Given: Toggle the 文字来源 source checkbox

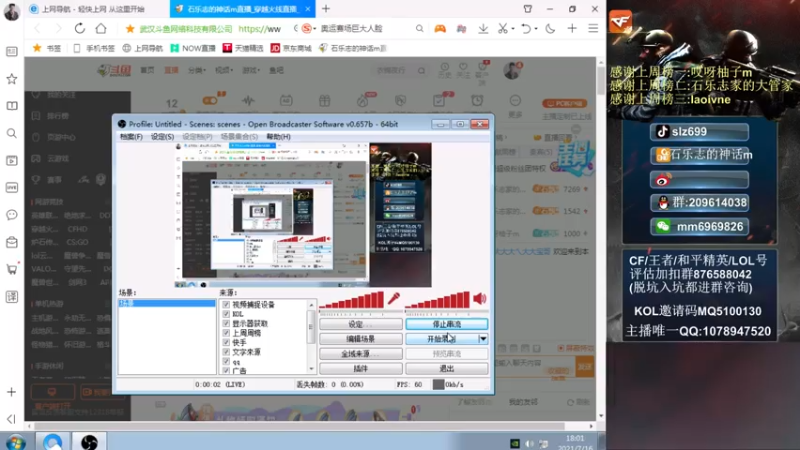Looking at the screenshot, I should [226, 352].
